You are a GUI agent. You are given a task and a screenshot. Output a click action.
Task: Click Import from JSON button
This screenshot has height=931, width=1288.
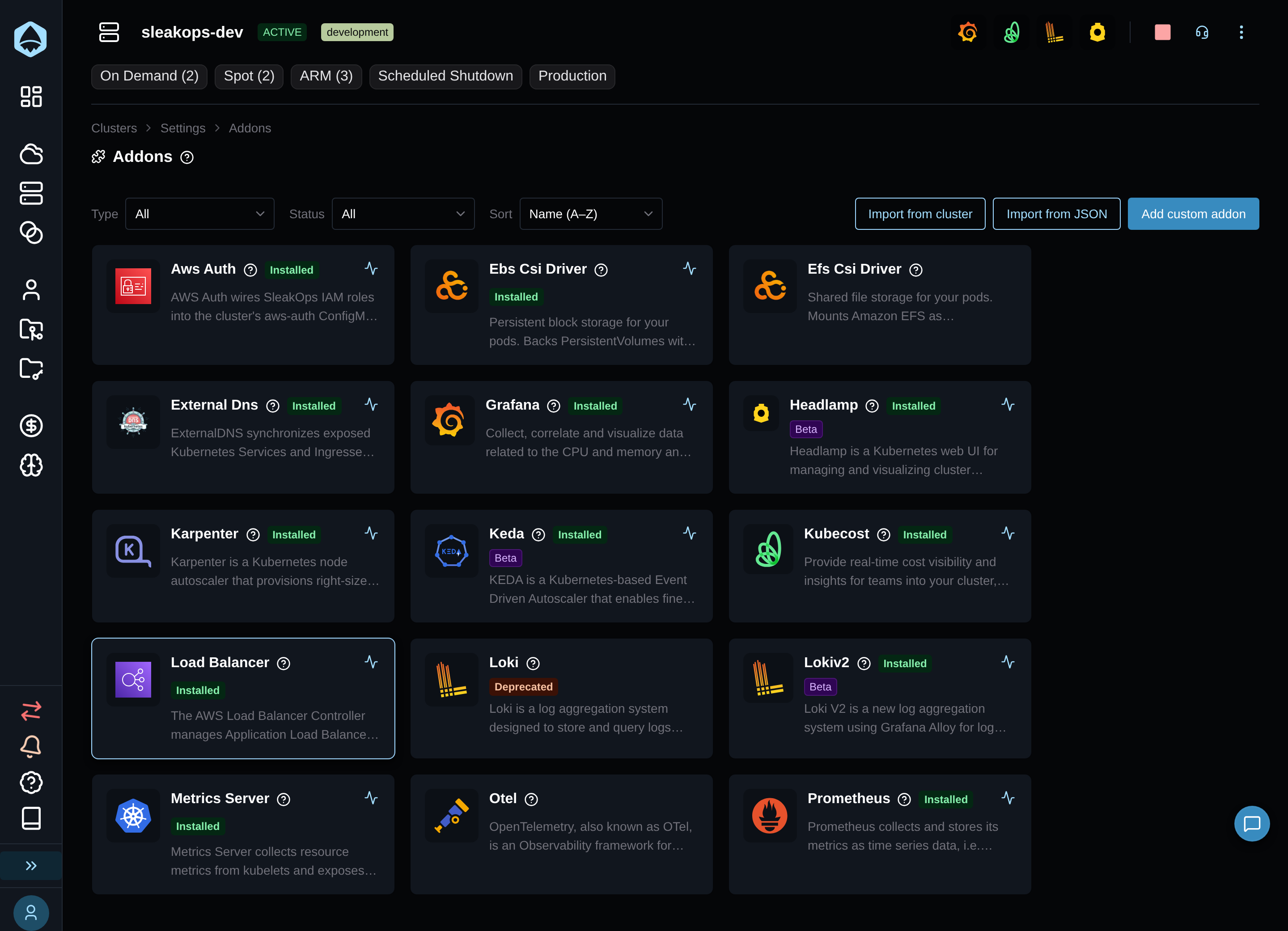click(1057, 214)
